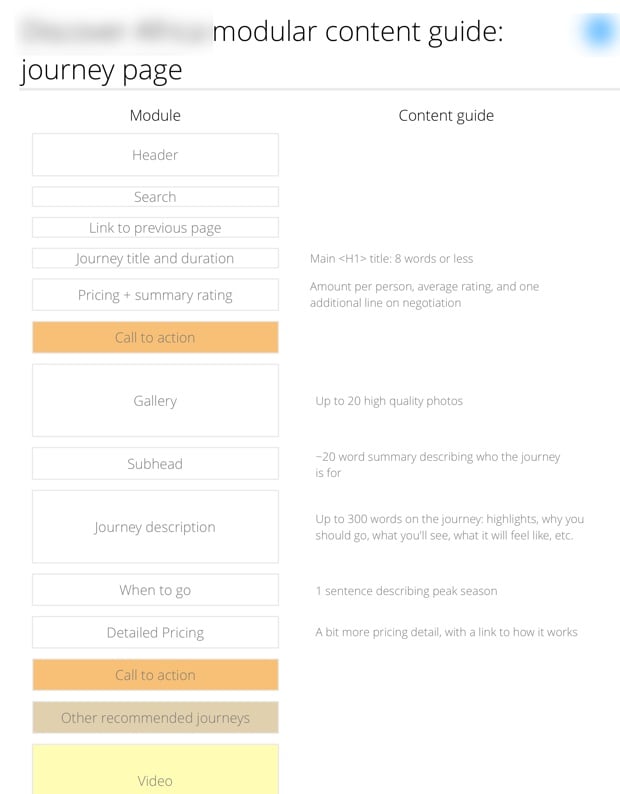Click the Module column heading

pos(155,115)
